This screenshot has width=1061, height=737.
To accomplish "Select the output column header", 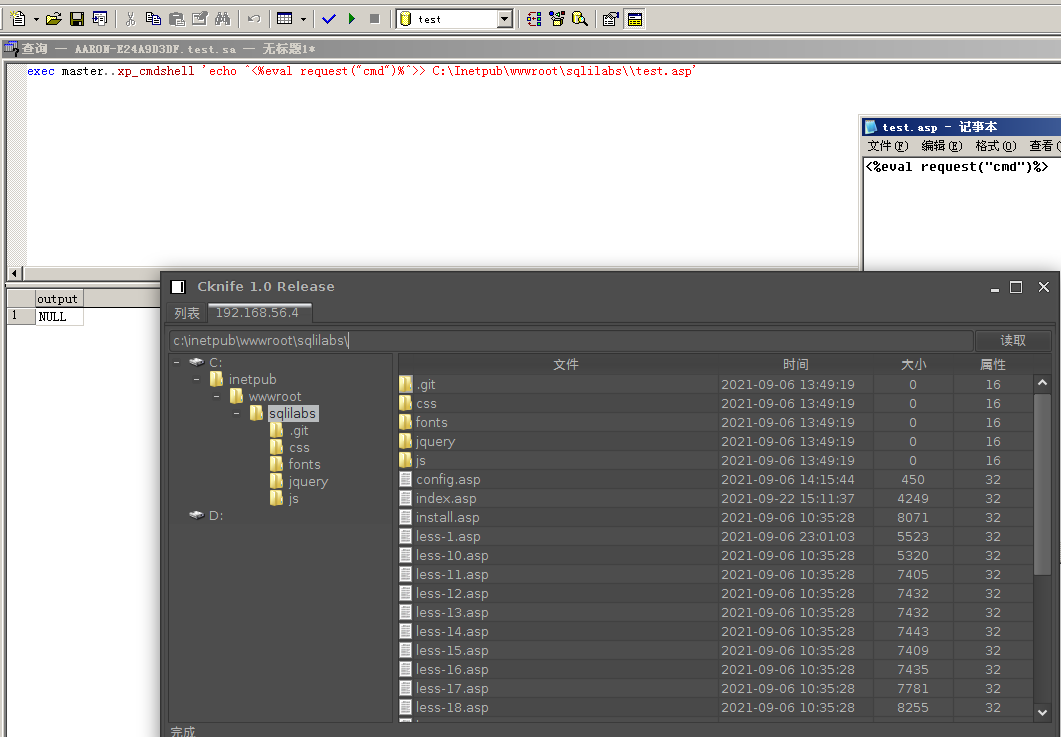I will [58, 298].
